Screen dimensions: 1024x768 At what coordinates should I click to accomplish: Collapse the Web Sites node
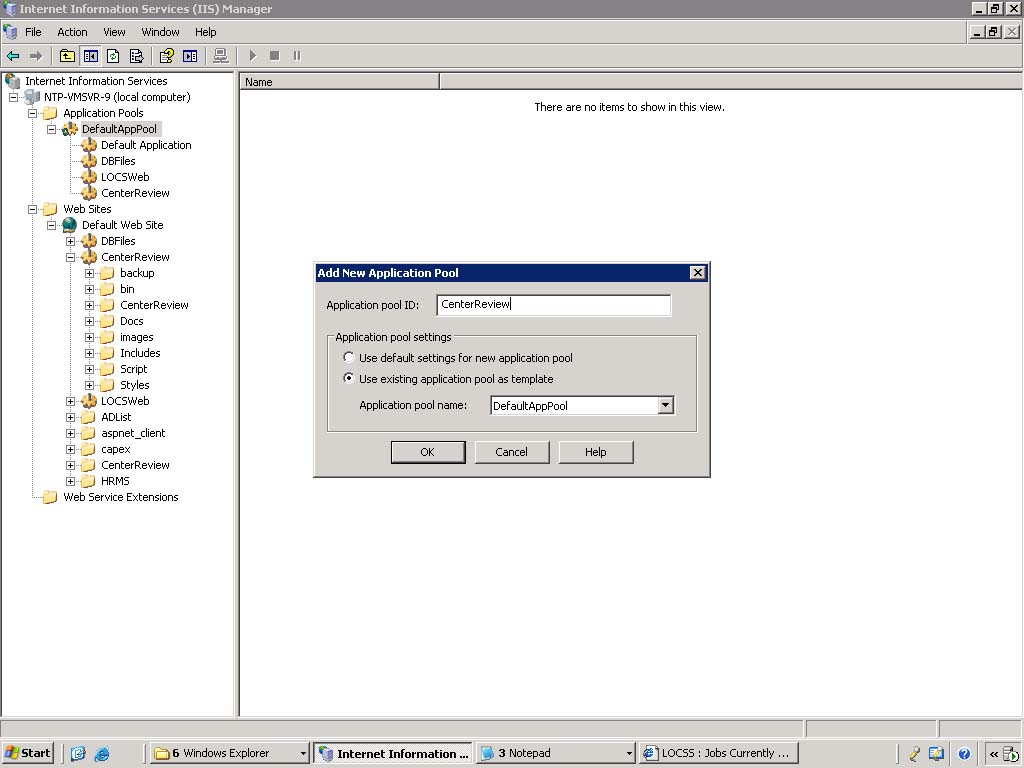click(x=32, y=209)
